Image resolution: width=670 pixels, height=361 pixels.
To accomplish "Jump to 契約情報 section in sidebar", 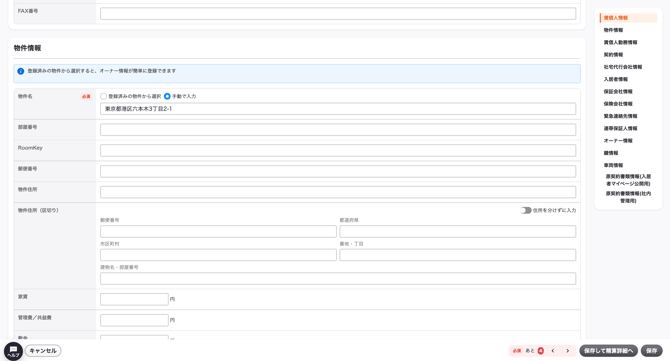I will pyautogui.click(x=613, y=55).
